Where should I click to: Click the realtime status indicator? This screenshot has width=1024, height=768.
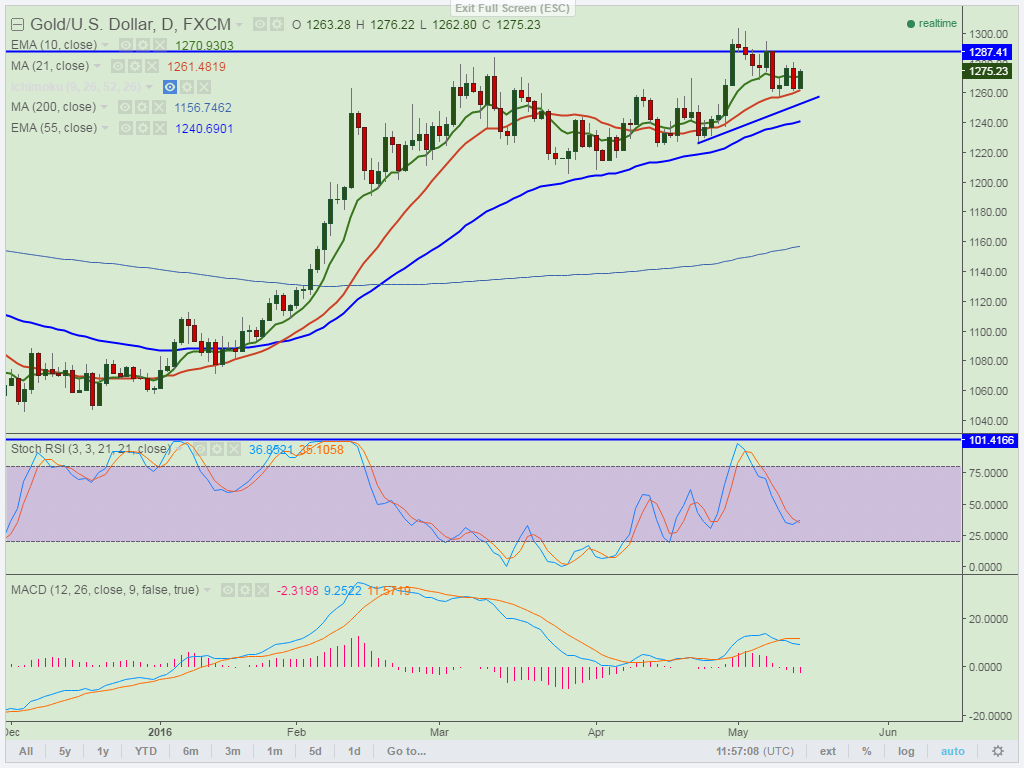pos(932,24)
